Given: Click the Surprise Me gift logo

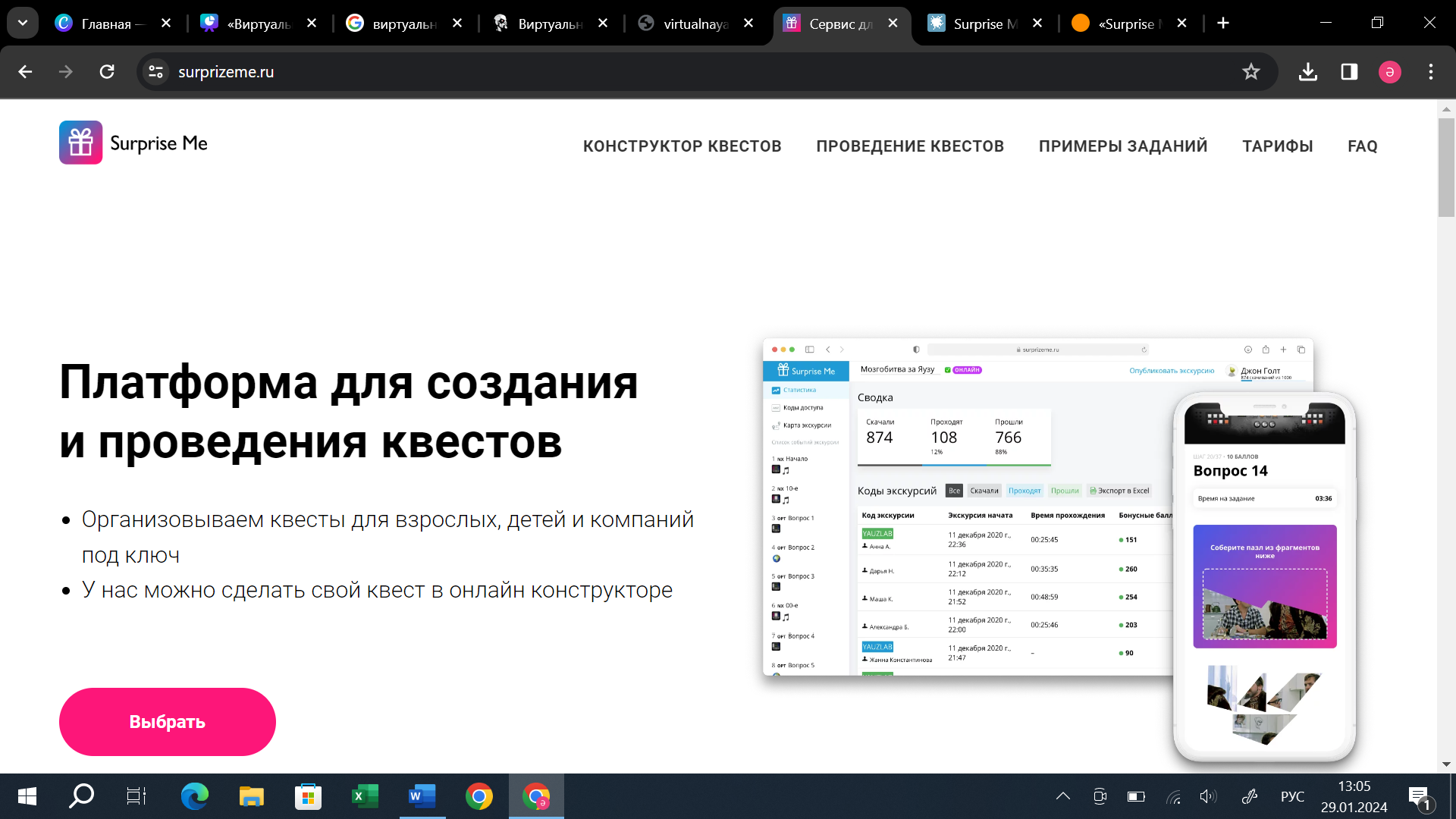Looking at the screenshot, I should pos(81,143).
